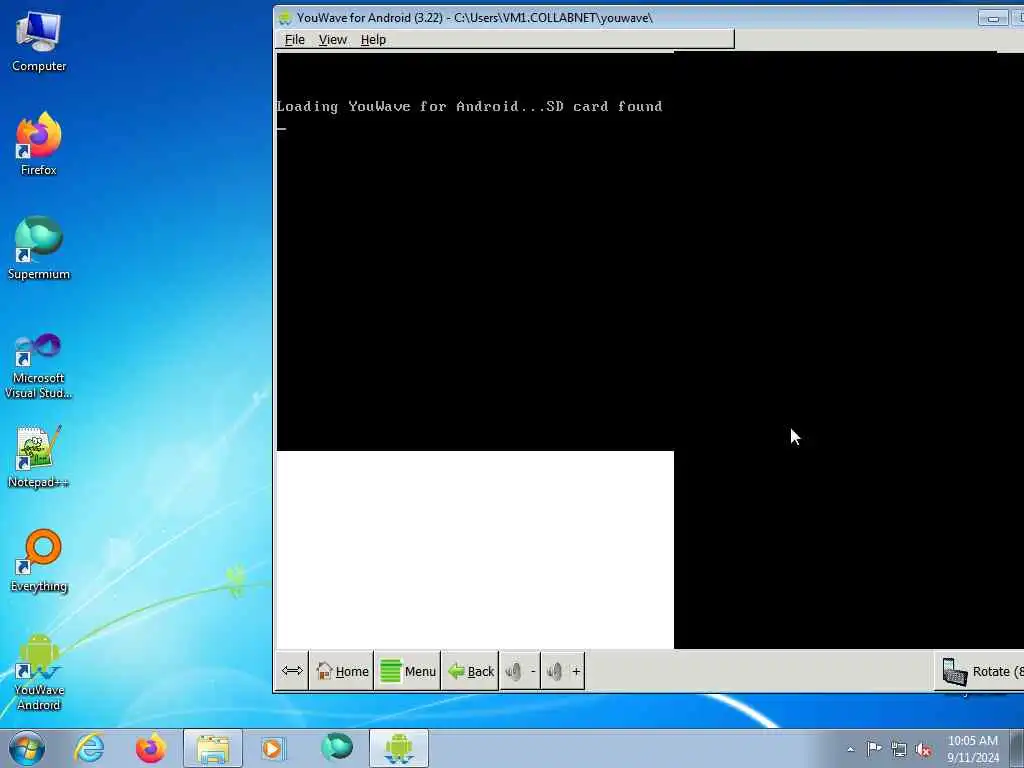Select the Everything search desktop shortcut

click(x=39, y=561)
